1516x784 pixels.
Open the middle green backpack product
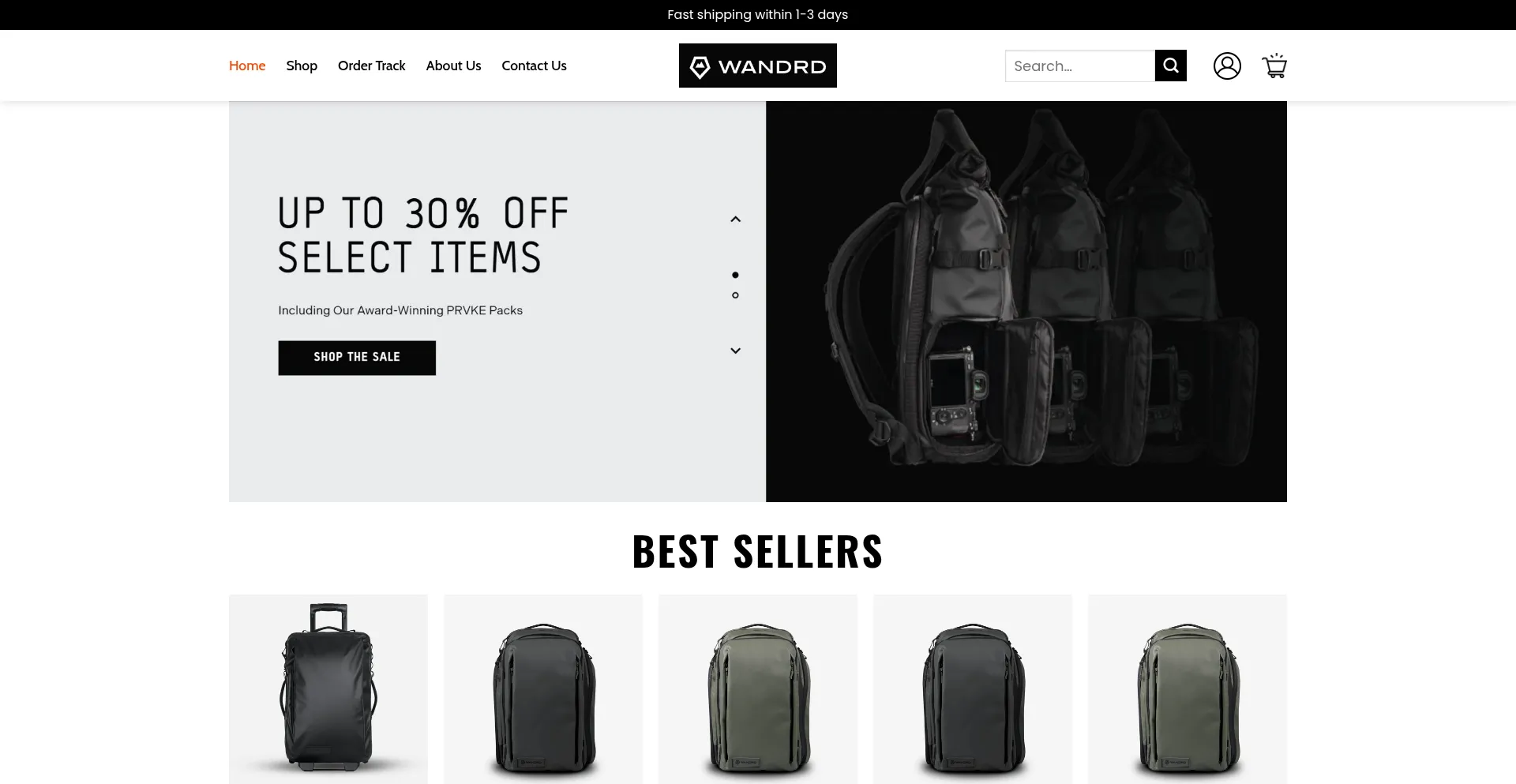(x=758, y=689)
